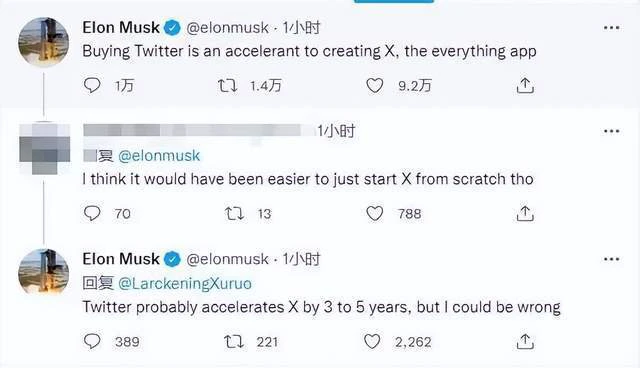Retweet the reply with 13 retweets
The image size is (640, 368).
click(x=234, y=213)
